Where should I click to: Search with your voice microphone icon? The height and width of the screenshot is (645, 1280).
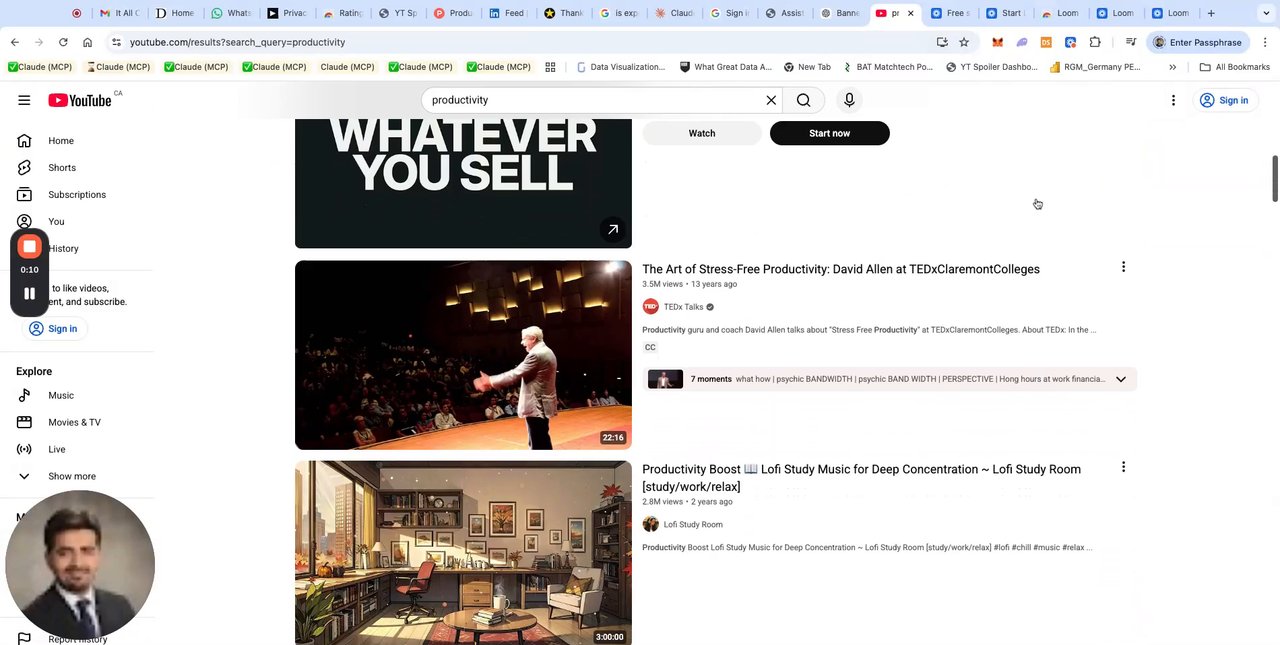(x=849, y=100)
